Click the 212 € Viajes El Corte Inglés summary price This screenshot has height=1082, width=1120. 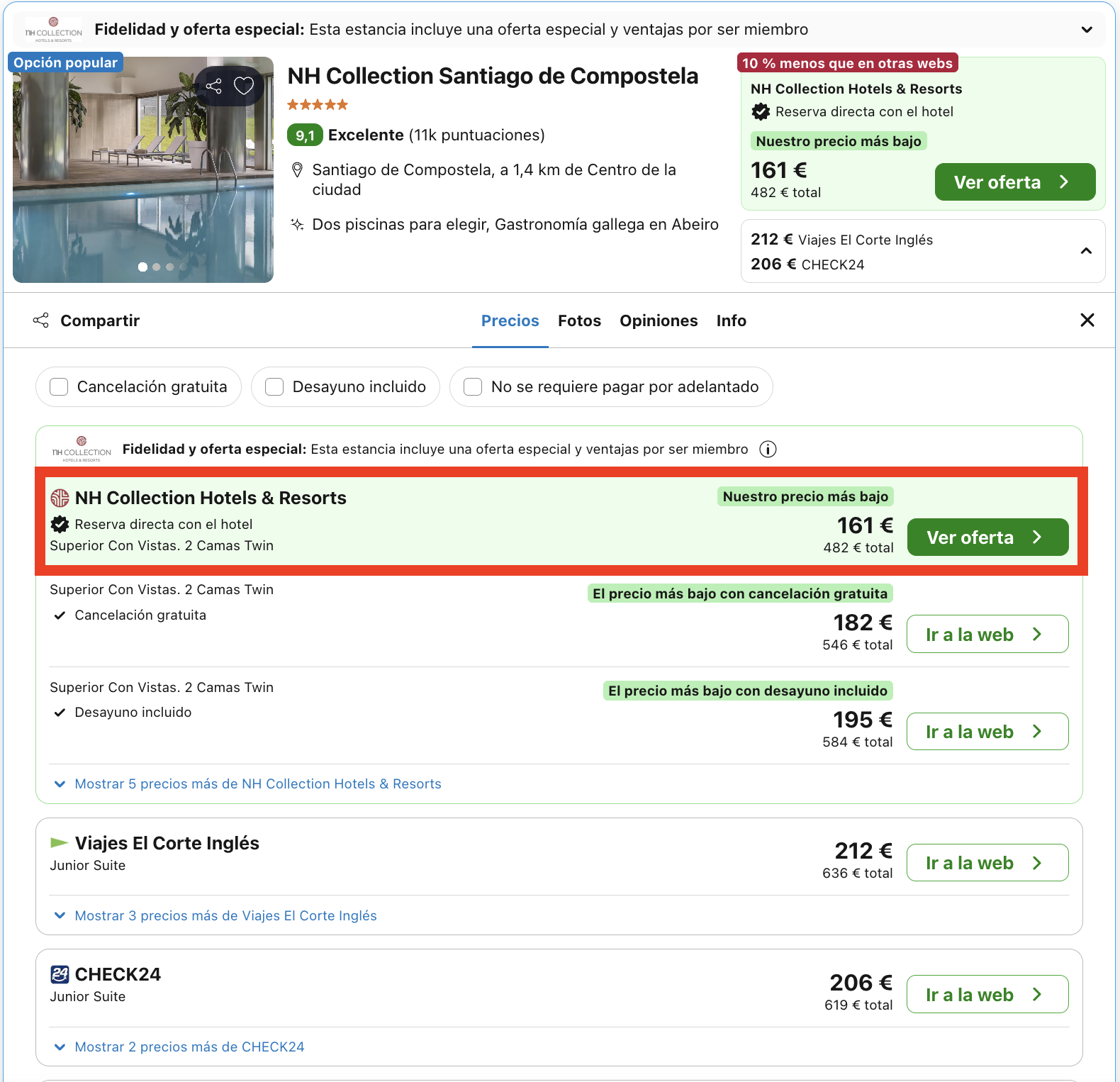(841, 240)
